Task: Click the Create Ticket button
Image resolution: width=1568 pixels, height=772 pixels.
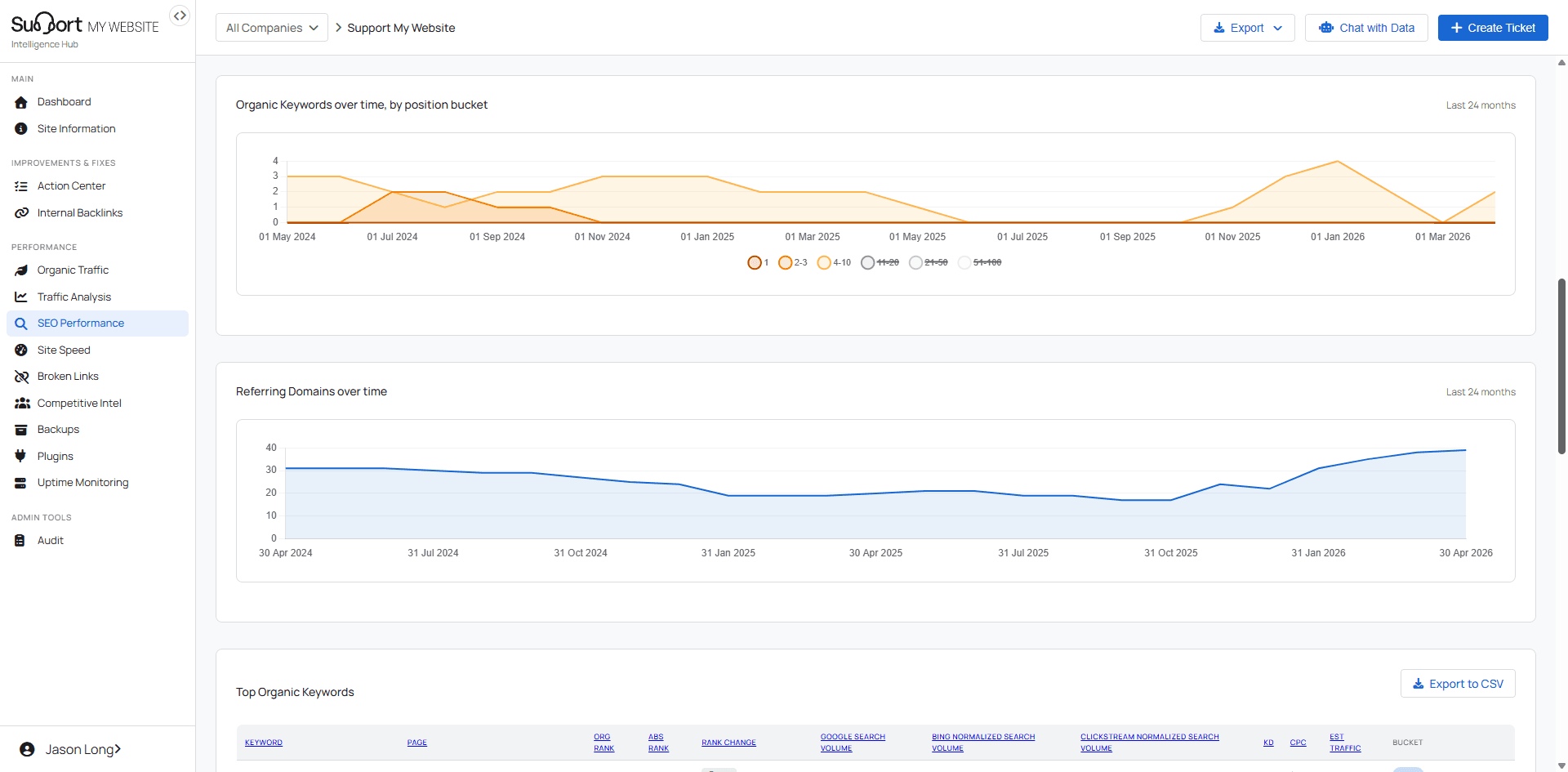Action: click(x=1493, y=28)
